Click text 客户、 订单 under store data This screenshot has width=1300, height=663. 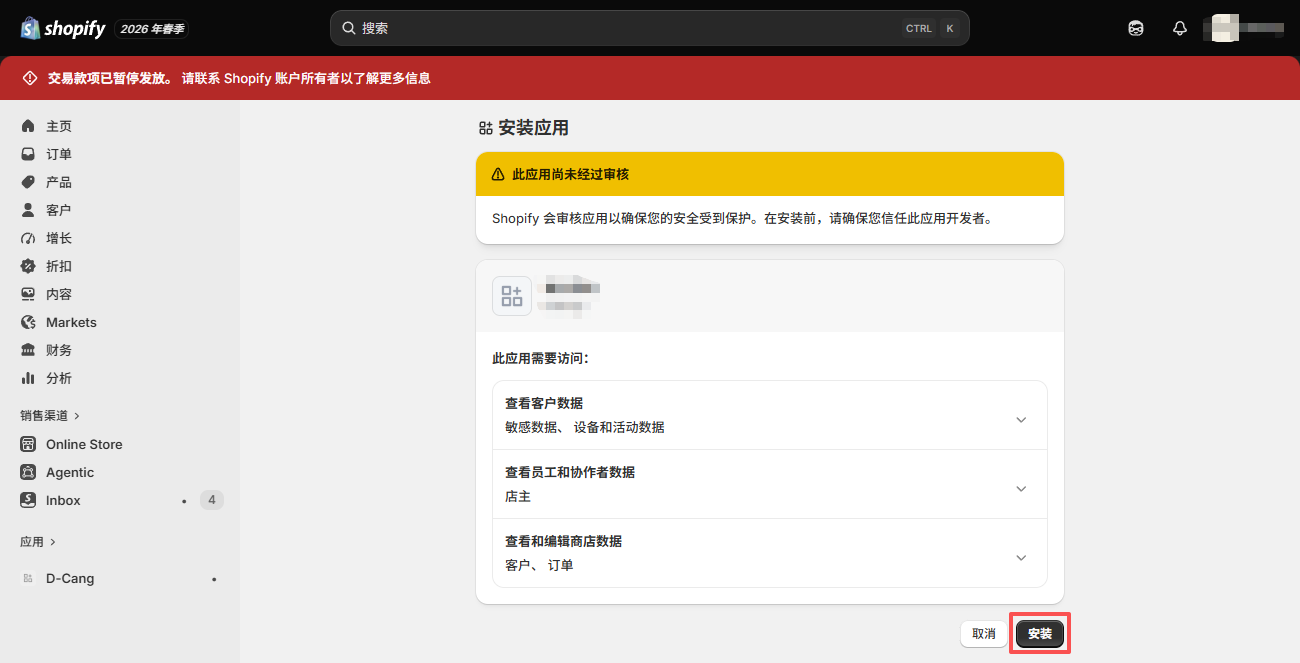[539, 565]
